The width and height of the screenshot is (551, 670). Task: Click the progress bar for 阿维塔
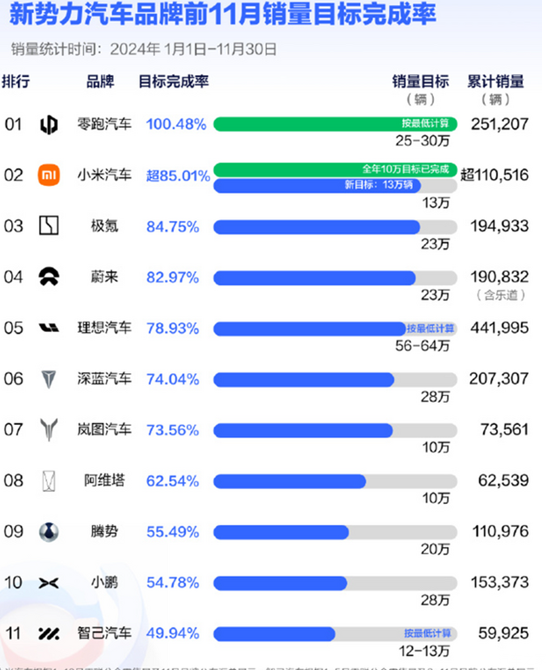tap(335, 481)
